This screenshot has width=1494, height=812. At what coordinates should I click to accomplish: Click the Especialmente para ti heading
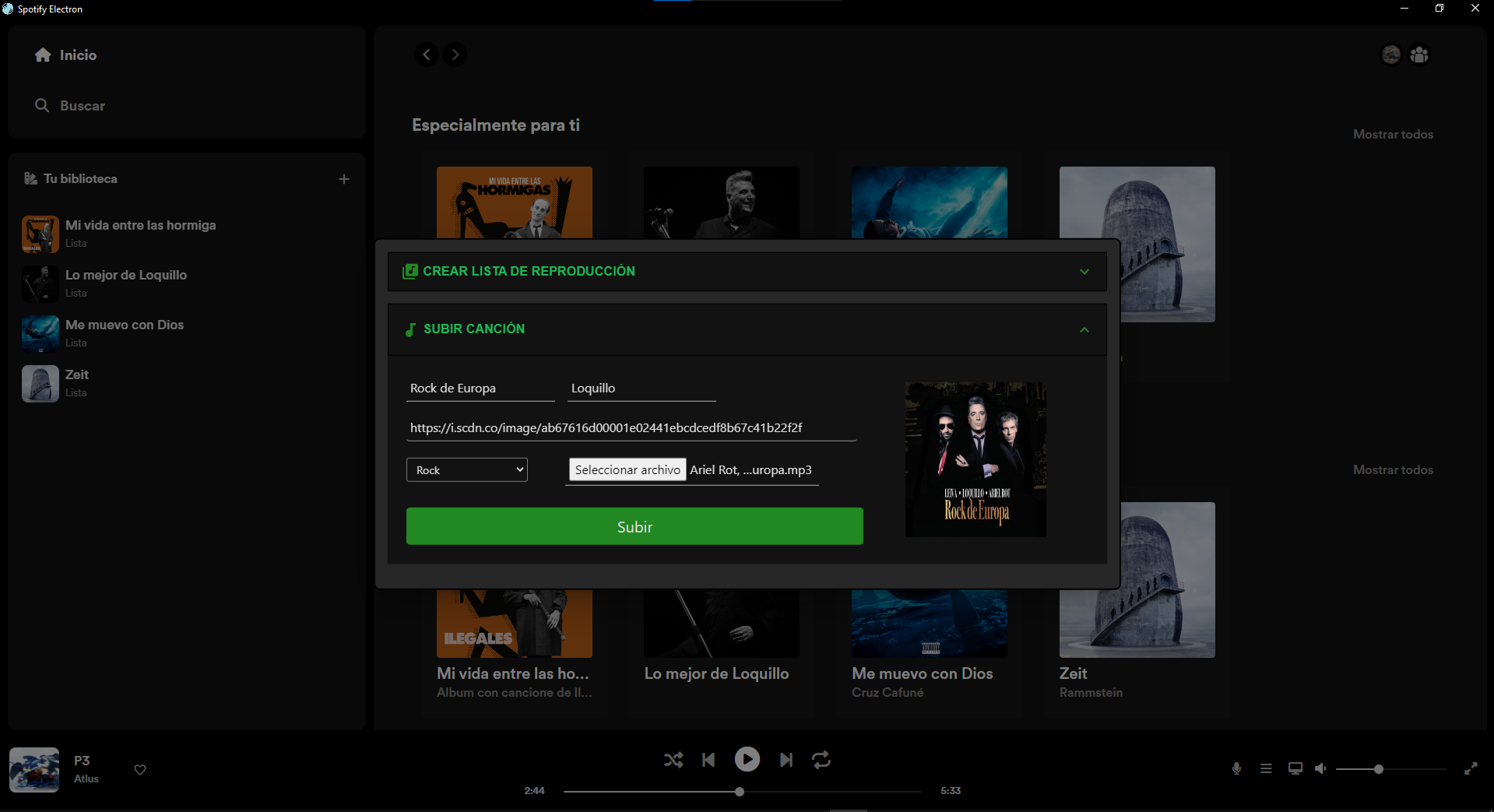click(496, 125)
